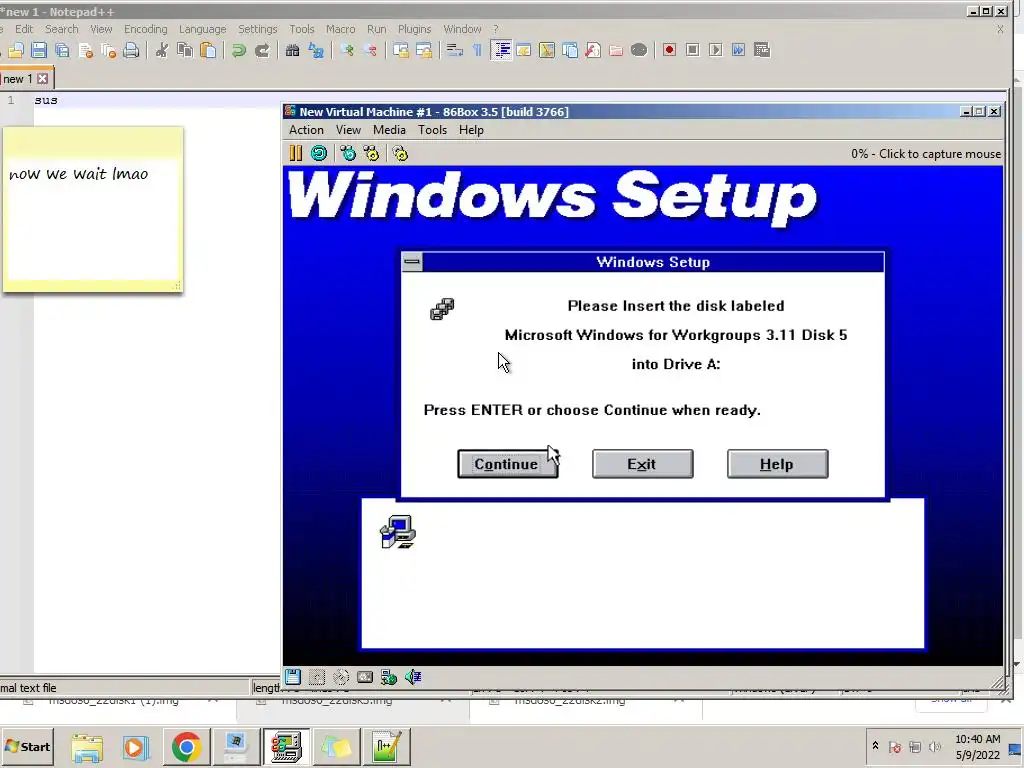Click Exit button in Windows Setup dialog
Viewport: 1024px width, 768px height.
(643, 464)
